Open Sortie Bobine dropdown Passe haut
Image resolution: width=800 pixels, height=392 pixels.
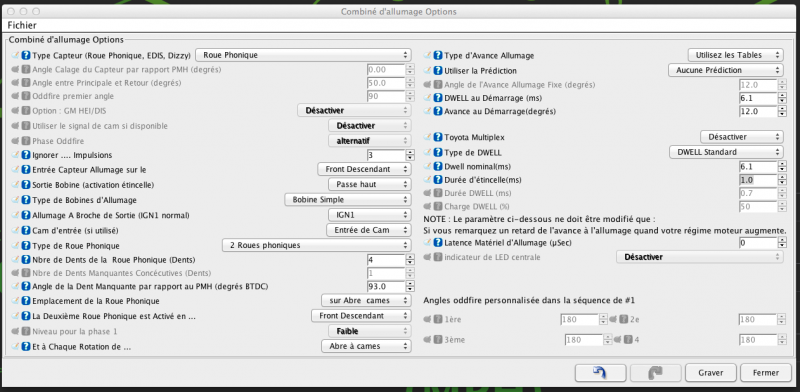[369, 185]
